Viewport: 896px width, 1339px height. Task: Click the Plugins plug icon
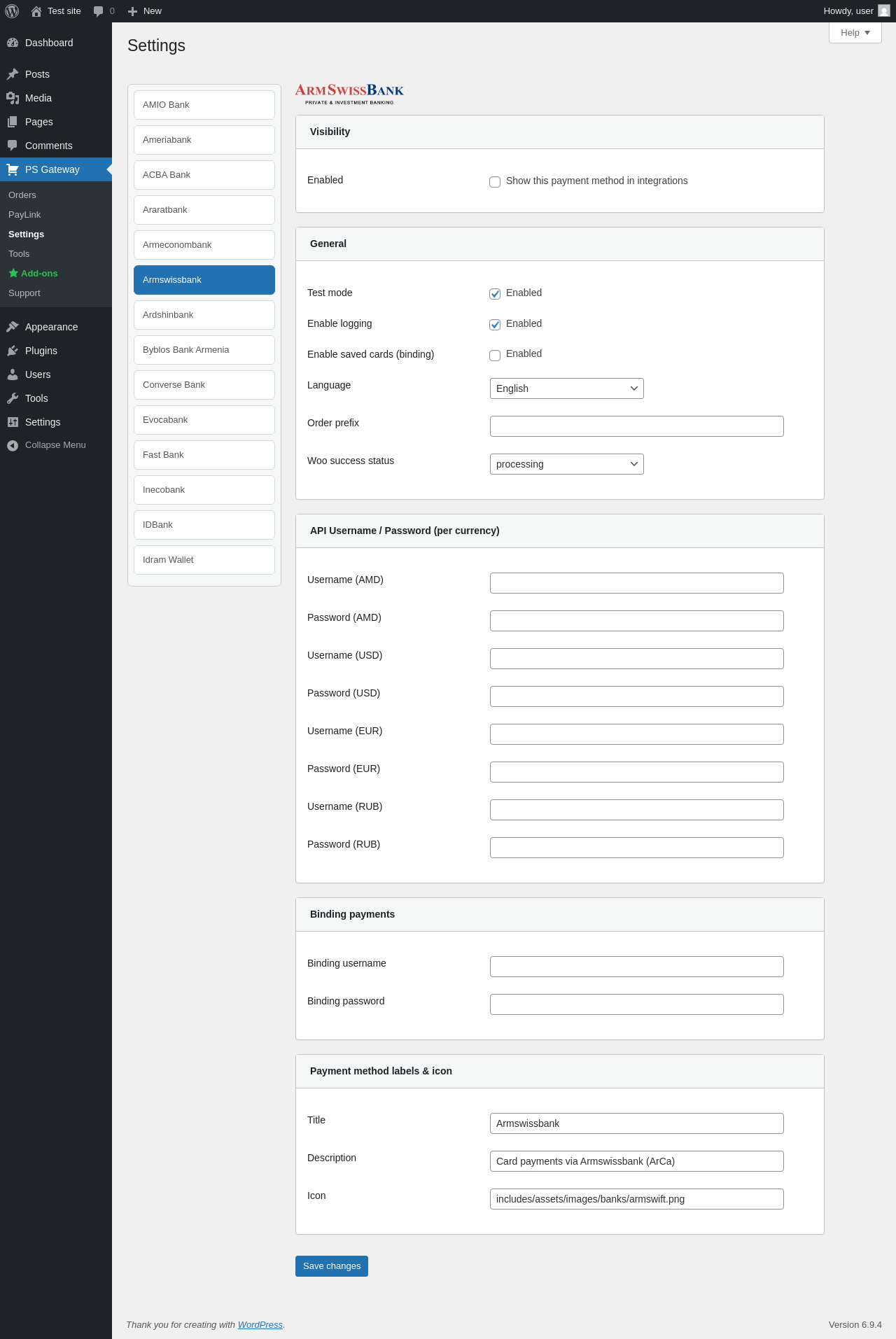[13, 351]
